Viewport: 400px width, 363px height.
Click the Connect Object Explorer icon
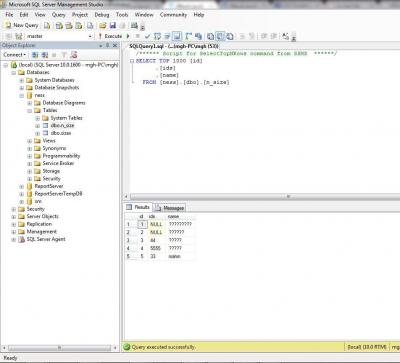coord(35,55)
